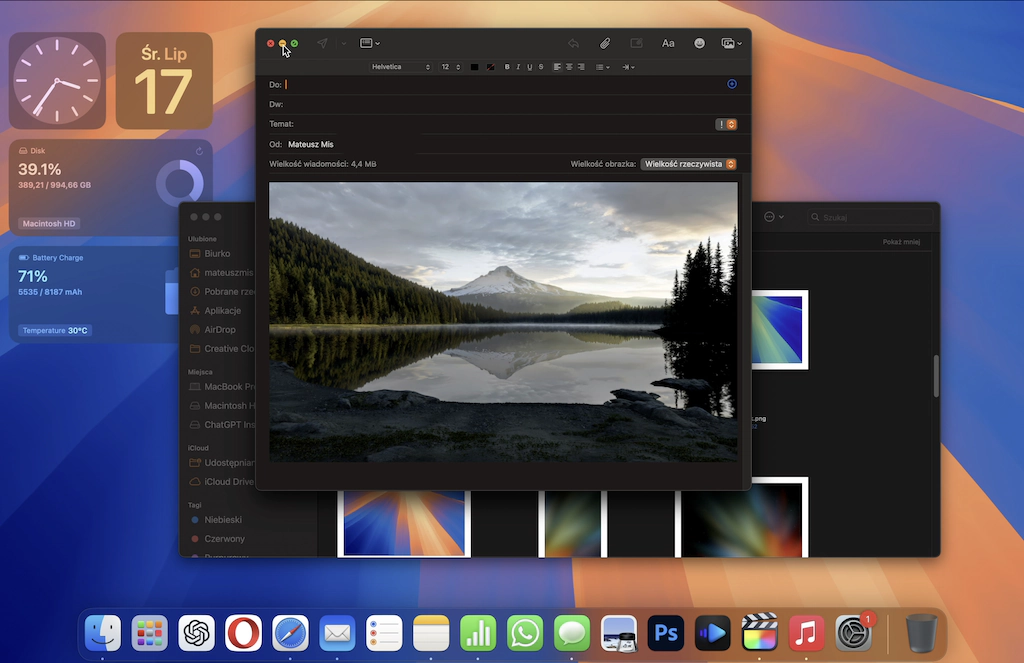
Task: Open the header fields dropdown in Mail toolbar
Action: coord(370,43)
